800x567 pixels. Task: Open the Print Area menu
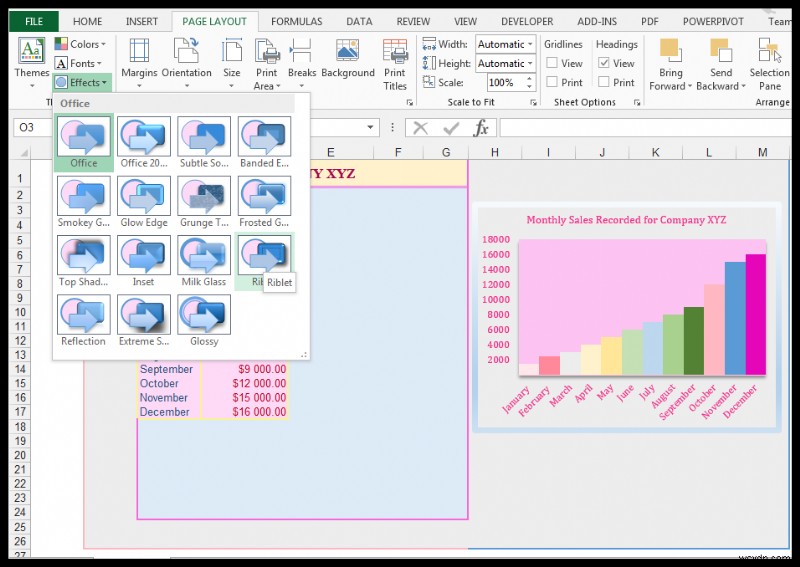[267, 63]
